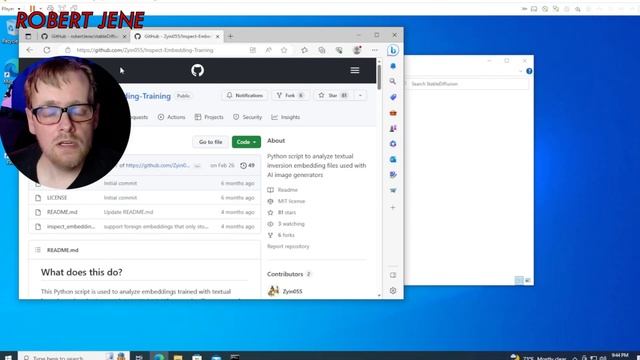Click the GitHub page vertical scrollbar
The width and height of the screenshot is (640, 360).
pyautogui.click(x=379, y=78)
